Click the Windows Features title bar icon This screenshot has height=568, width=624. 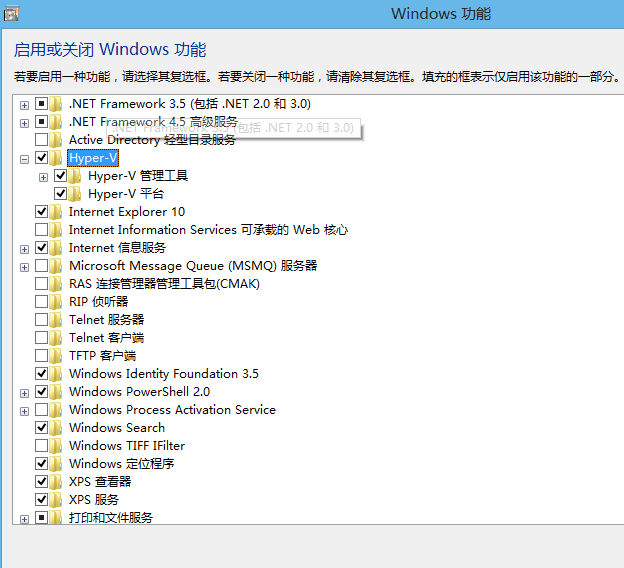pyautogui.click(x=11, y=13)
